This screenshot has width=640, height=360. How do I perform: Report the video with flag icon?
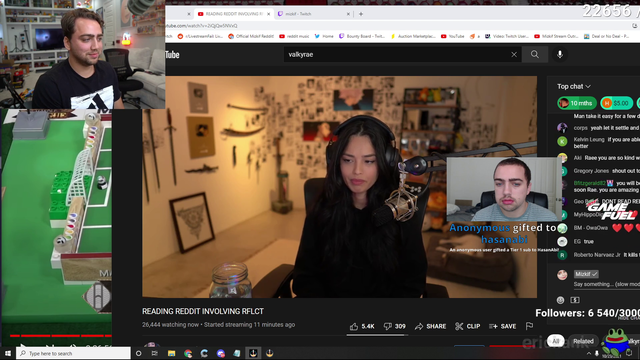tap(529, 326)
